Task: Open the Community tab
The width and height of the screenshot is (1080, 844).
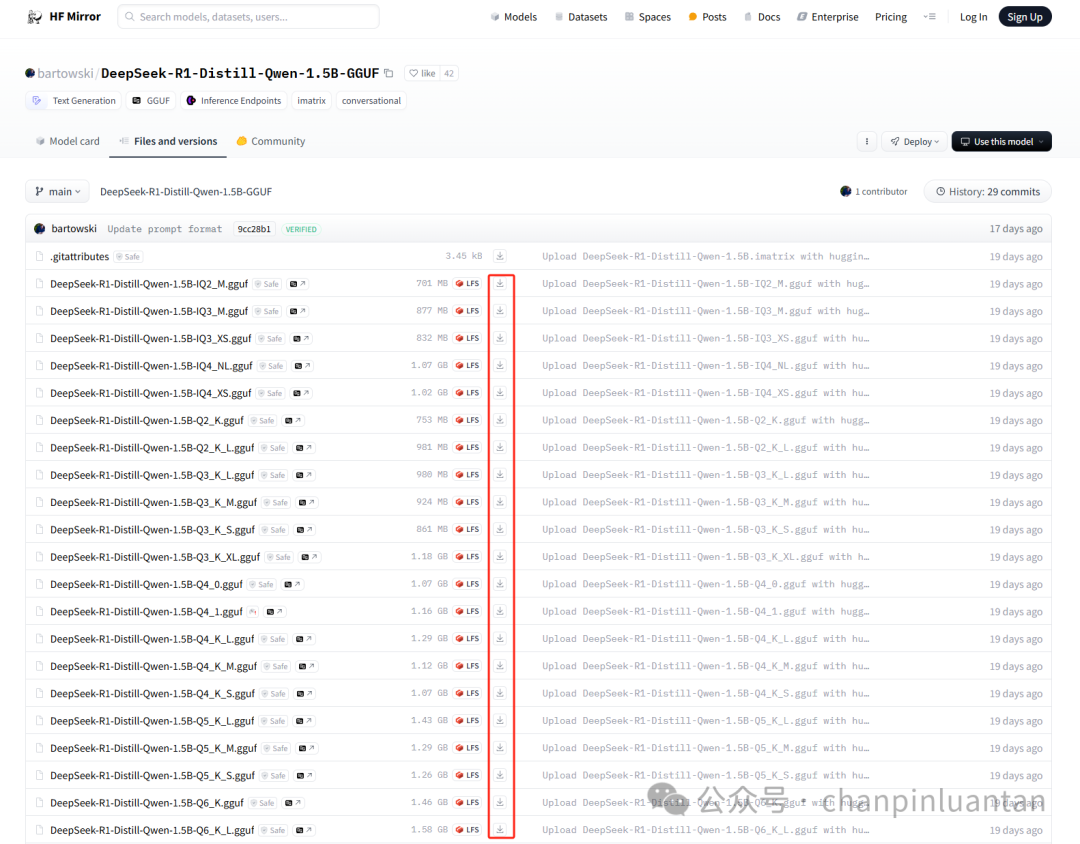Action: (271, 141)
